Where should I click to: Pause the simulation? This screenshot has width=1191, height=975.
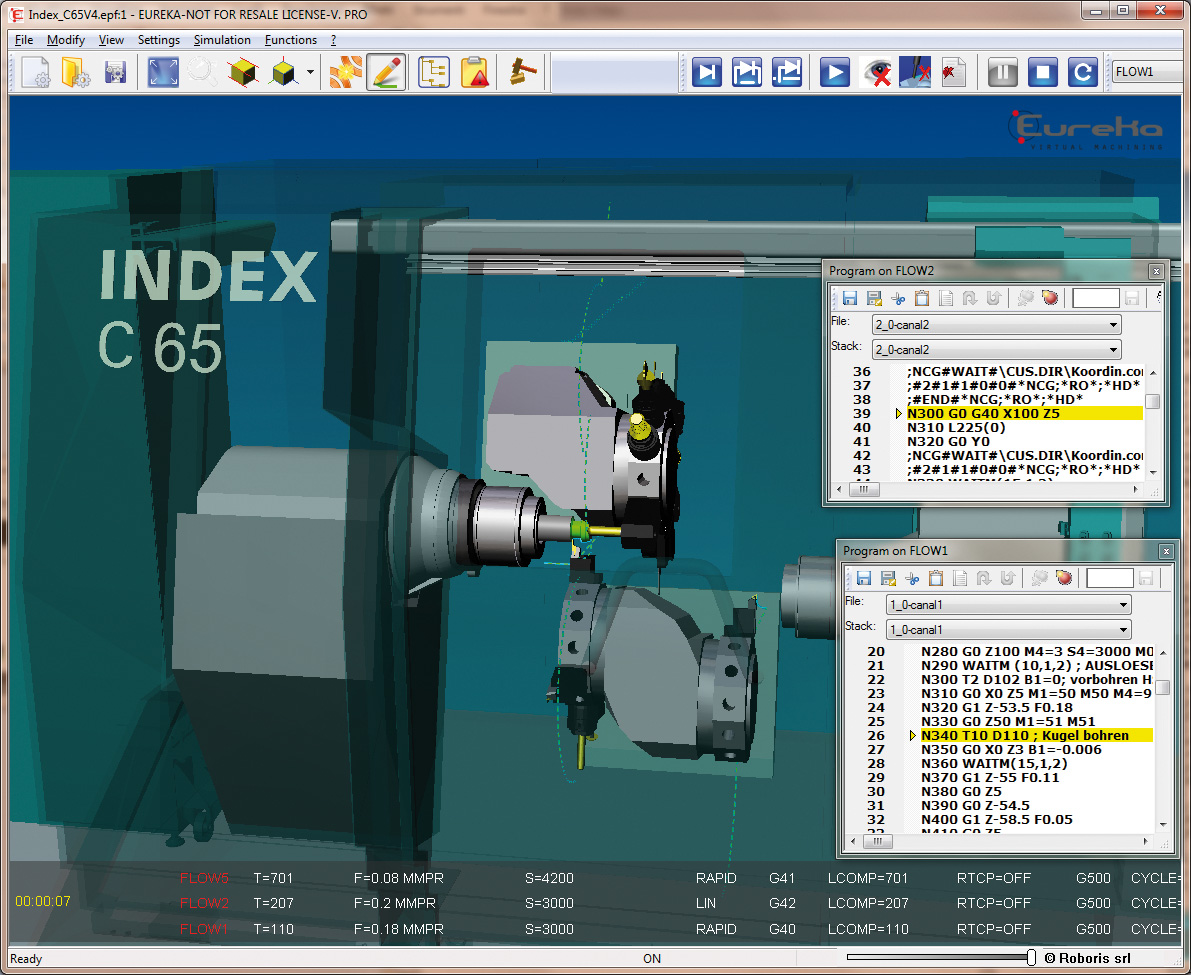(x=1003, y=73)
